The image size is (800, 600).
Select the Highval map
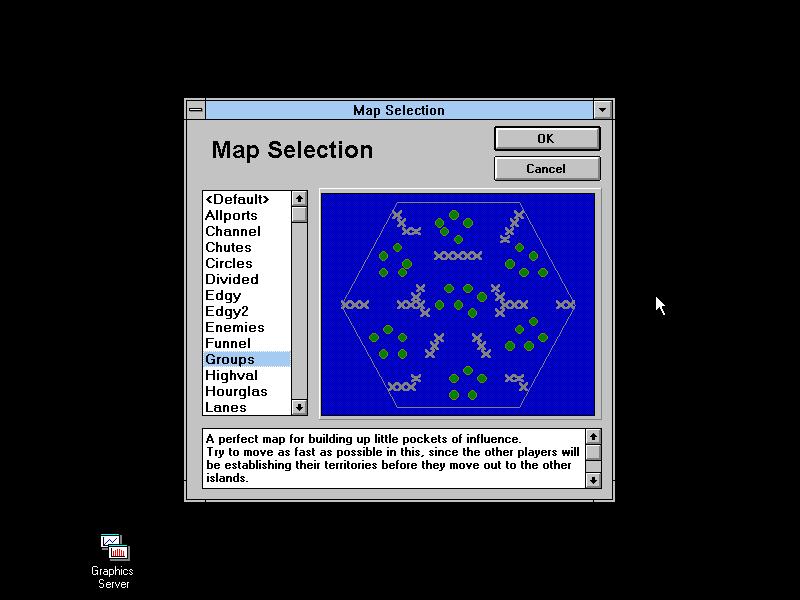pos(247,376)
